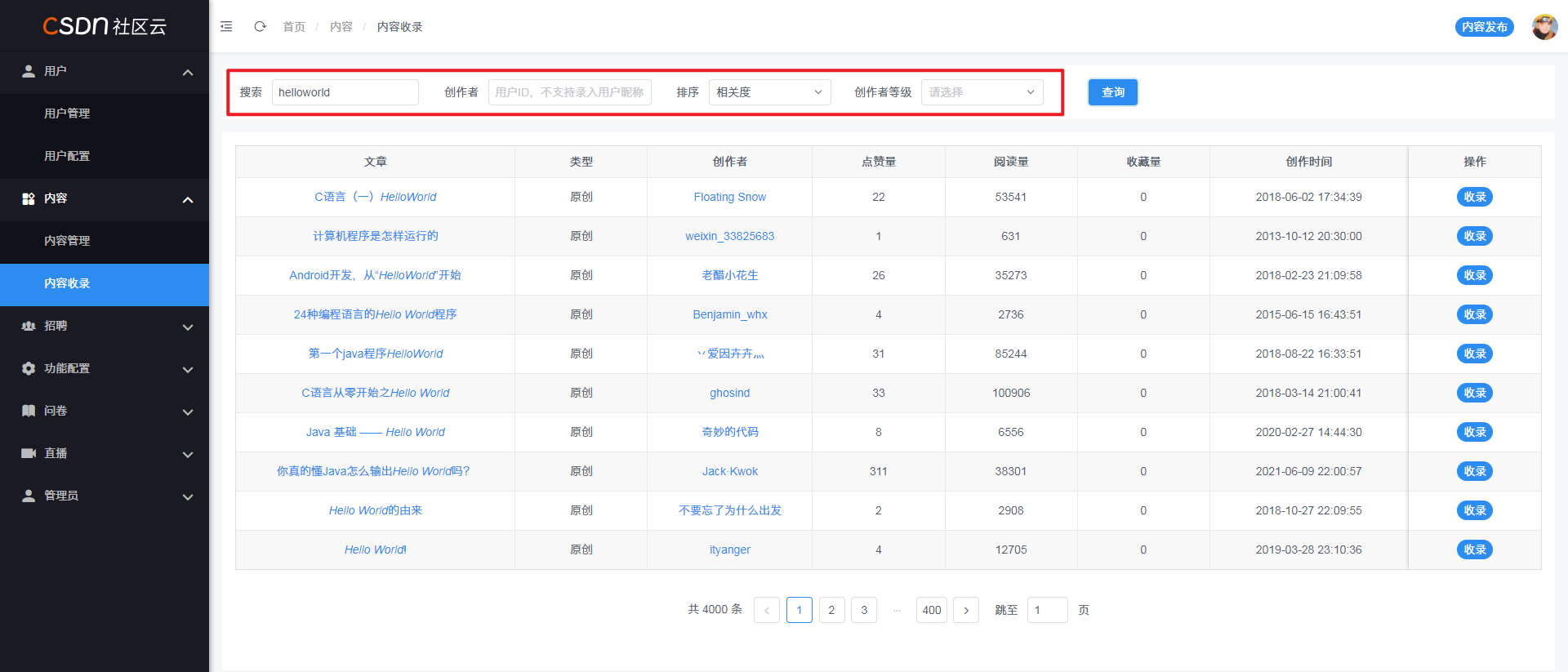Open the 创作者等级 dropdown
This screenshot has width=1568, height=672.
[982, 92]
